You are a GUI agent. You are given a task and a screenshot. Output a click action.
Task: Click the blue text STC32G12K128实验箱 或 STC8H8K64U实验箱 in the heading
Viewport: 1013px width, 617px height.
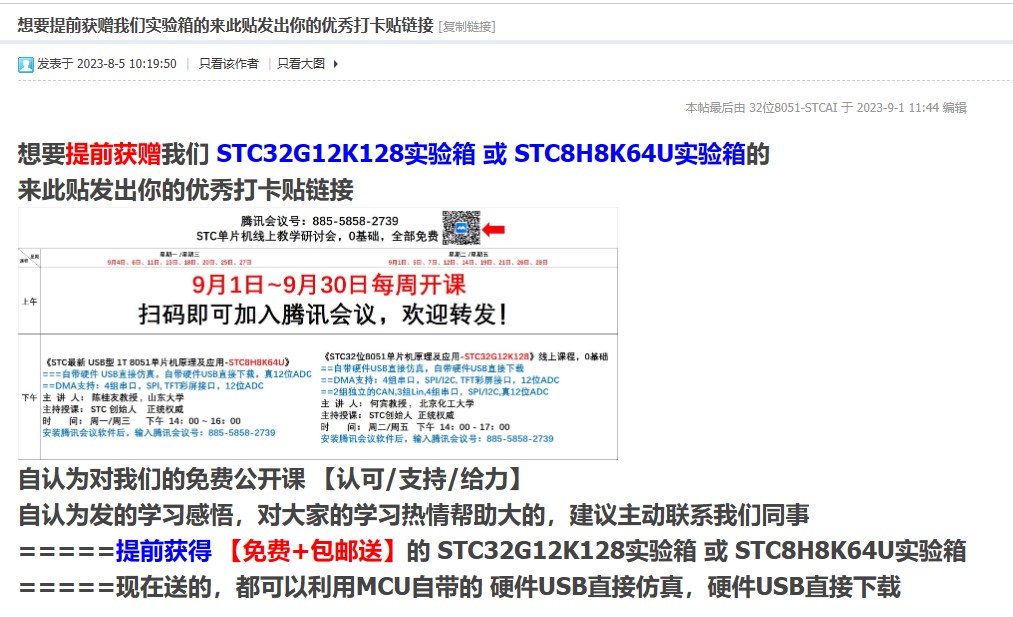coord(481,154)
